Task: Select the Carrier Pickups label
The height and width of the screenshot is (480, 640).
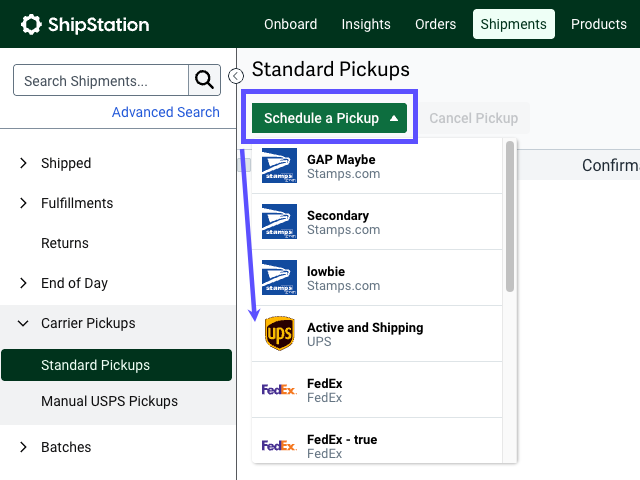Action: 88,323
